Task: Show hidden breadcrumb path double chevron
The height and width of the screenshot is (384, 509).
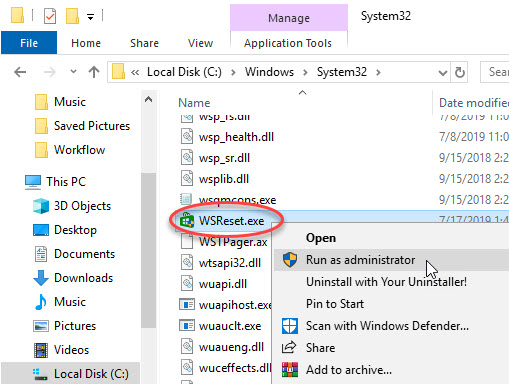Action: click(x=135, y=72)
